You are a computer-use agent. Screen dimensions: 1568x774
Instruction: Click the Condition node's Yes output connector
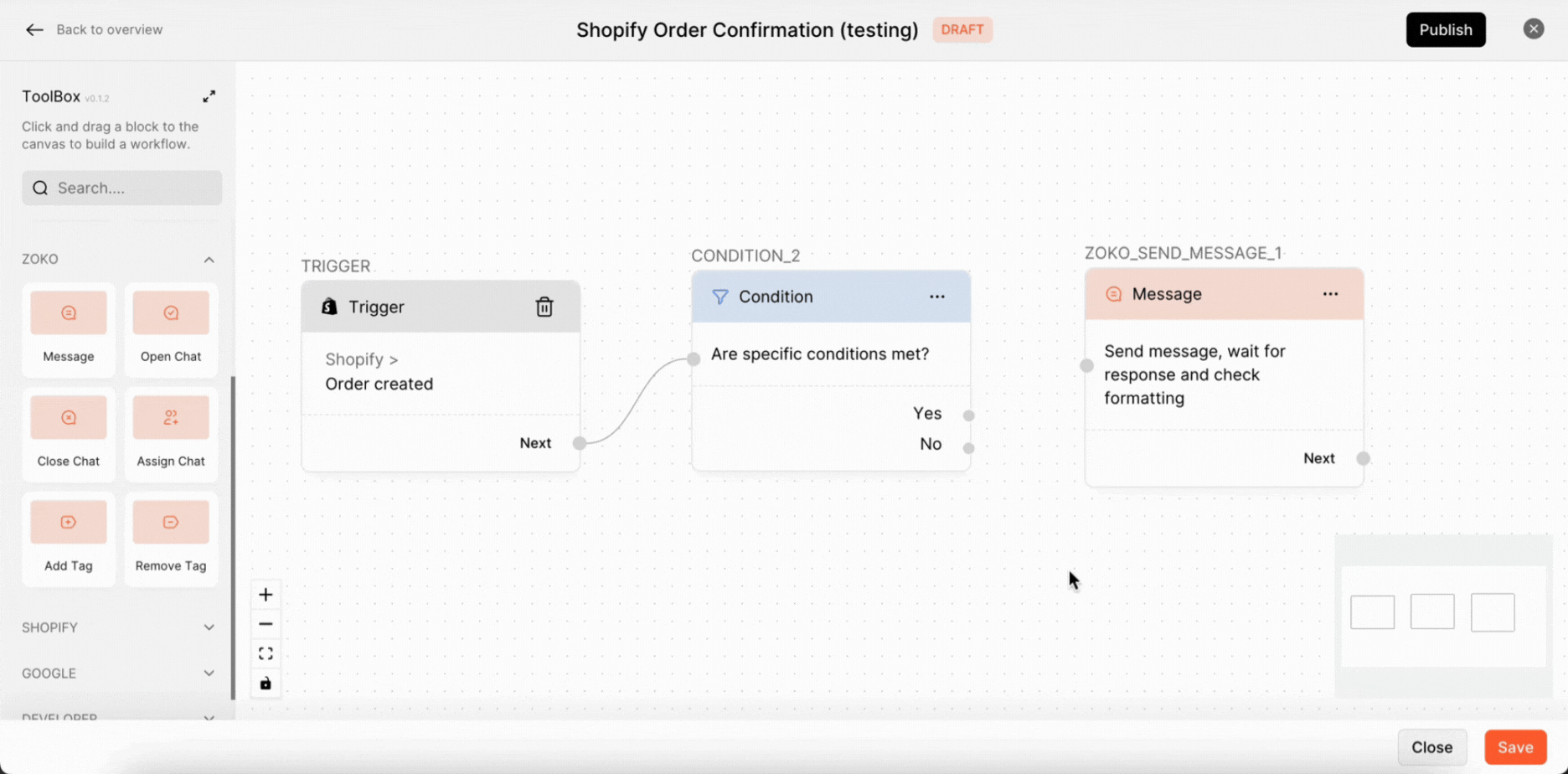tap(968, 415)
